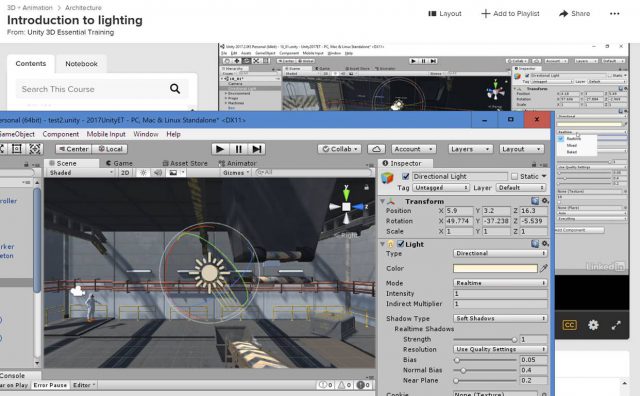The width and height of the screenshot is (640, 396).
Task: Select the directional light sun gizmo
Action: [210, 273]
